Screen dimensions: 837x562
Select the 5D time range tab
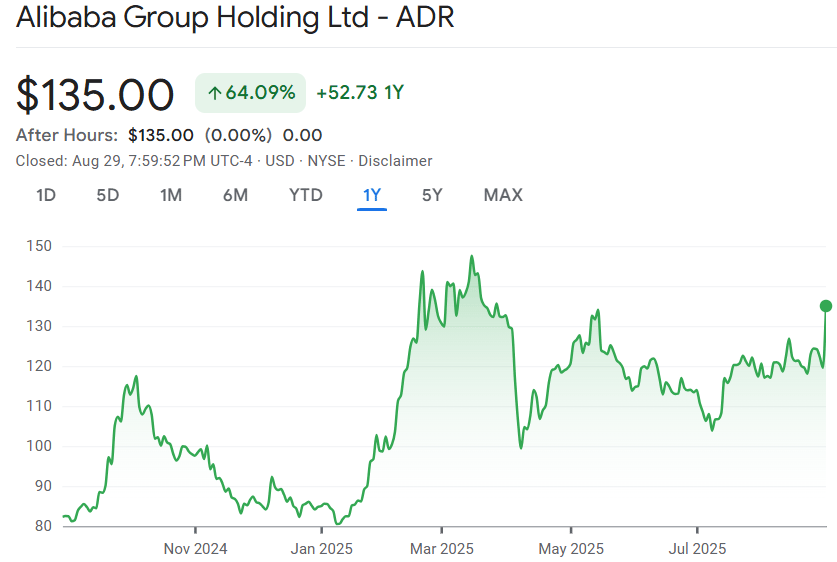[108, 195]
